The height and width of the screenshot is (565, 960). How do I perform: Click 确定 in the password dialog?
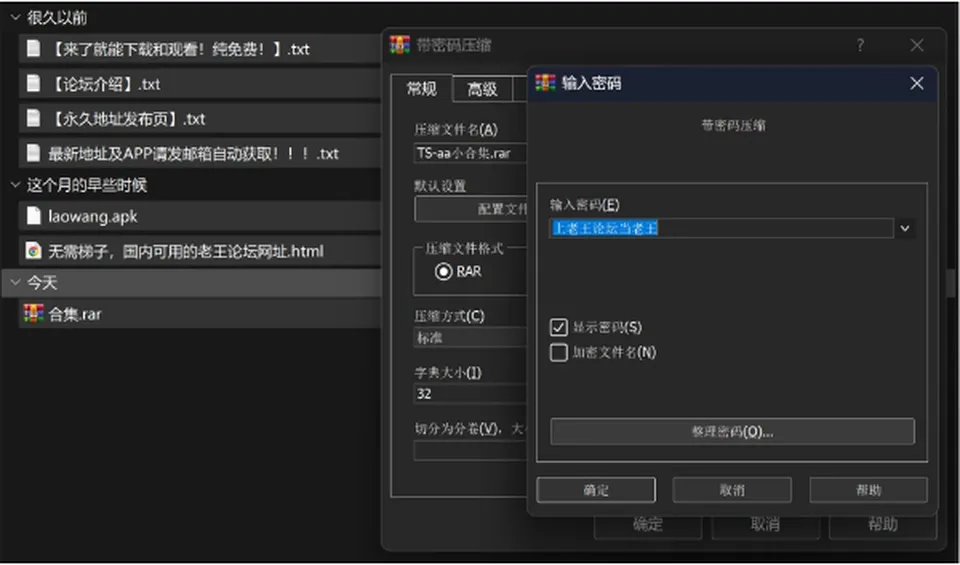[x=596, y=490]
